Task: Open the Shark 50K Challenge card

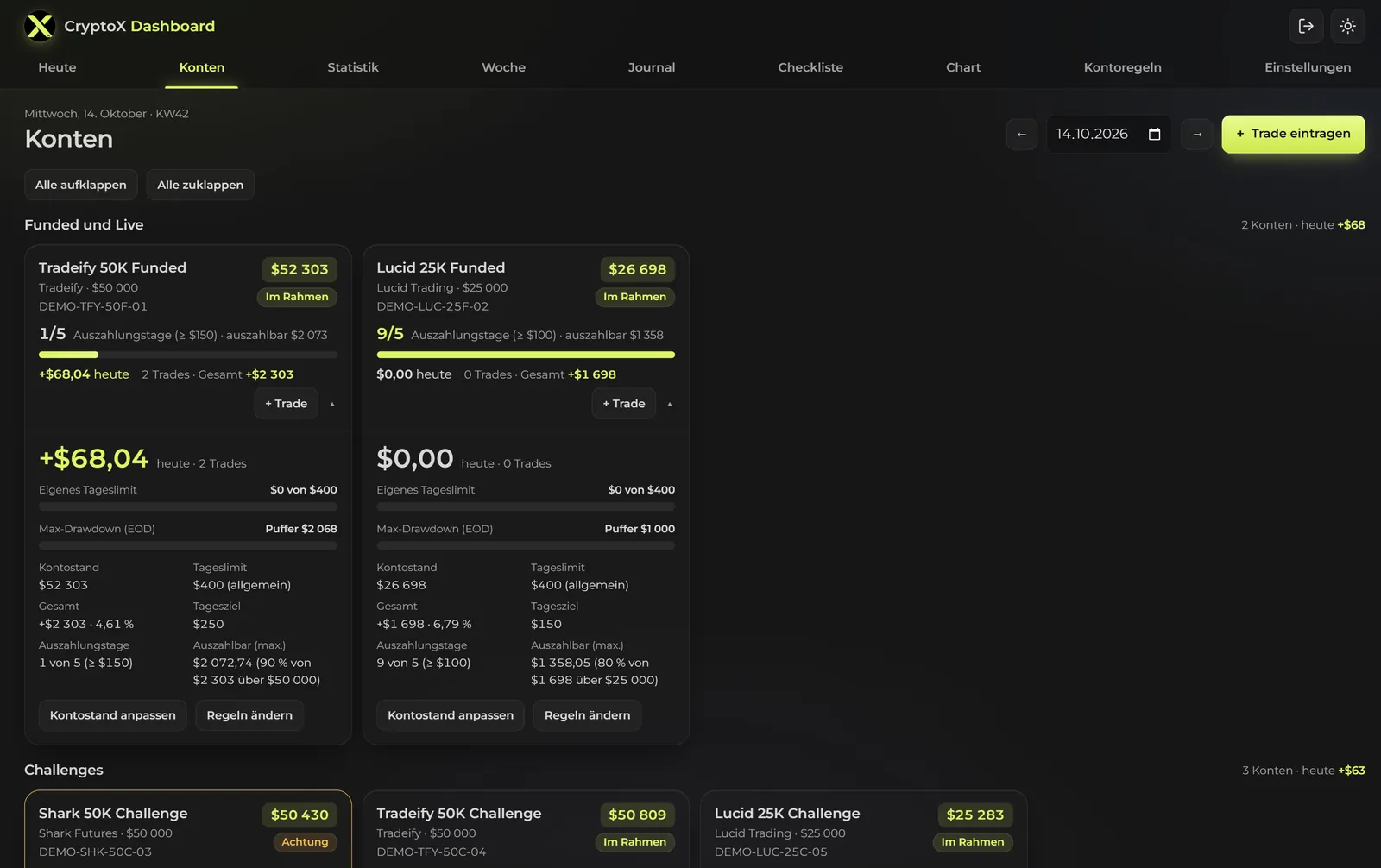Action: coord(188,829)
